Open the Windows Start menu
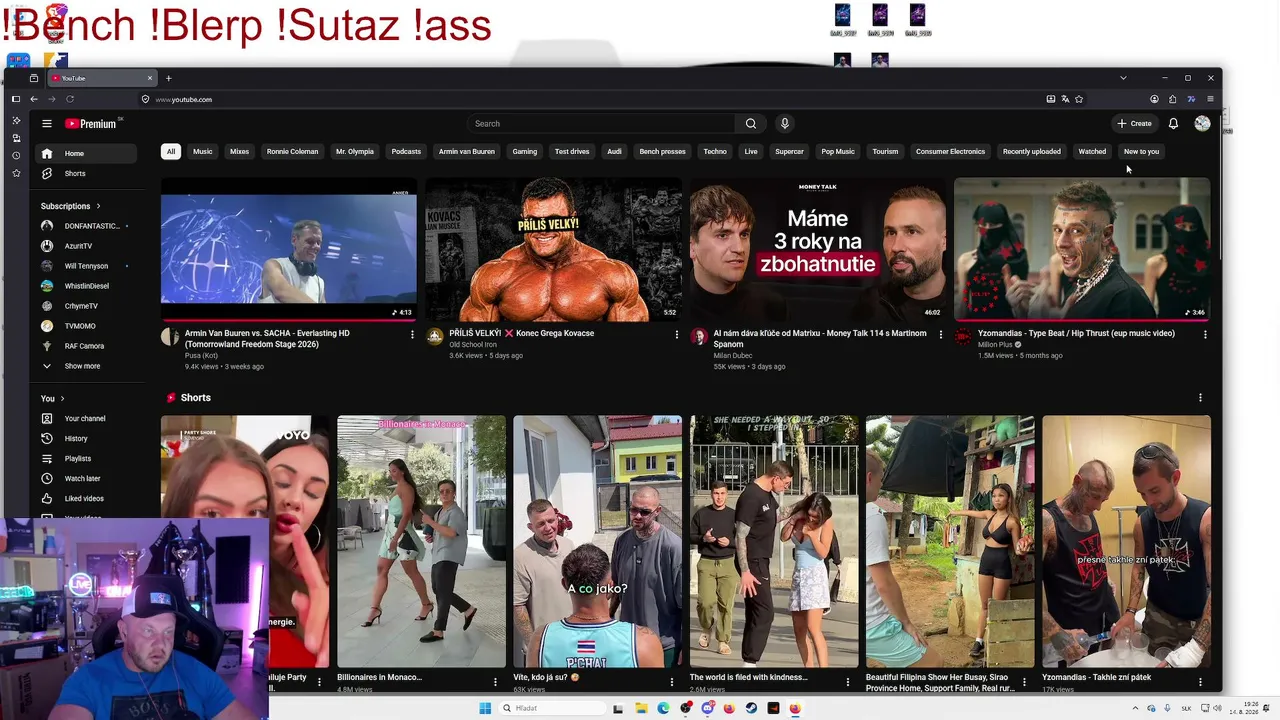 (485, 708)
